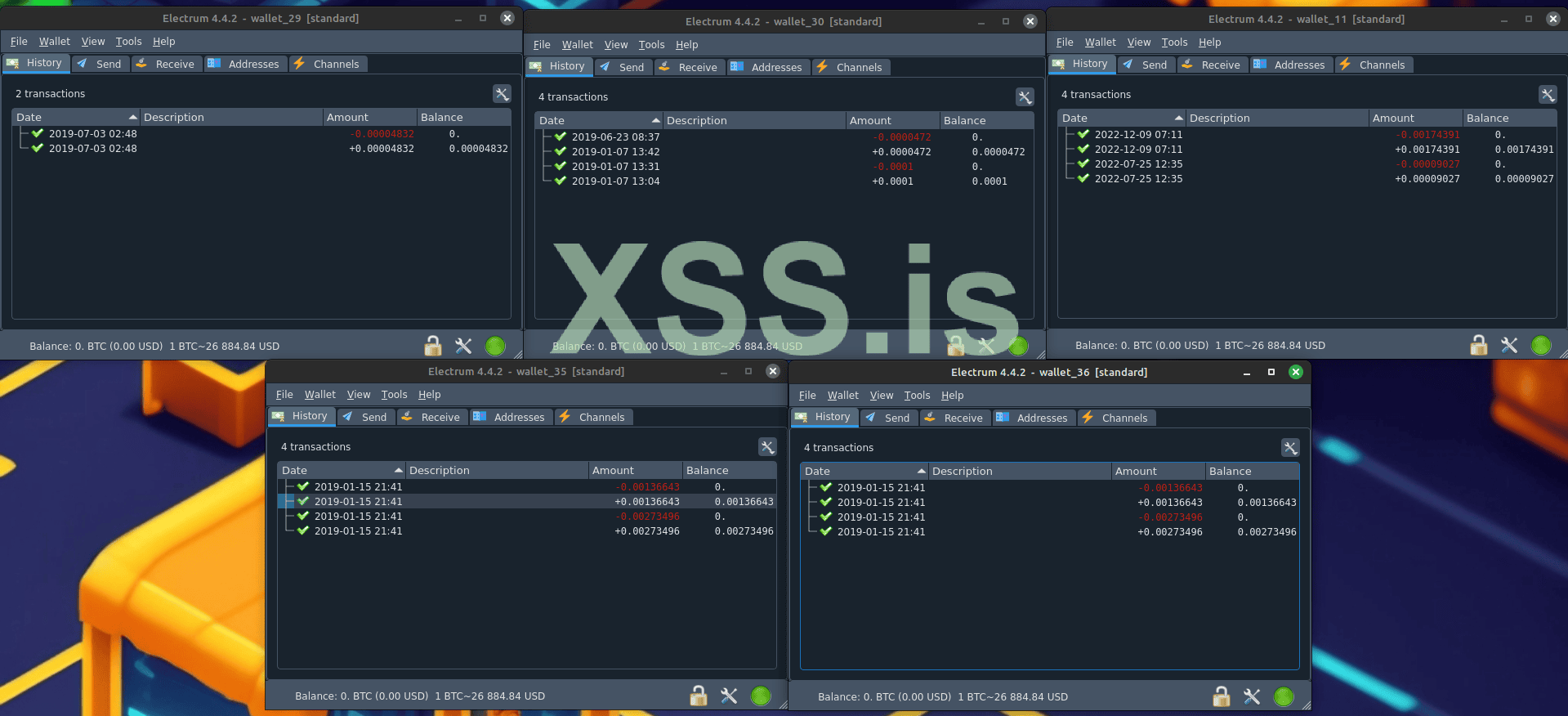Screen dimensions: 1568x716
Task: Open Tools menu in wallet_35 window
Action: 394,395
